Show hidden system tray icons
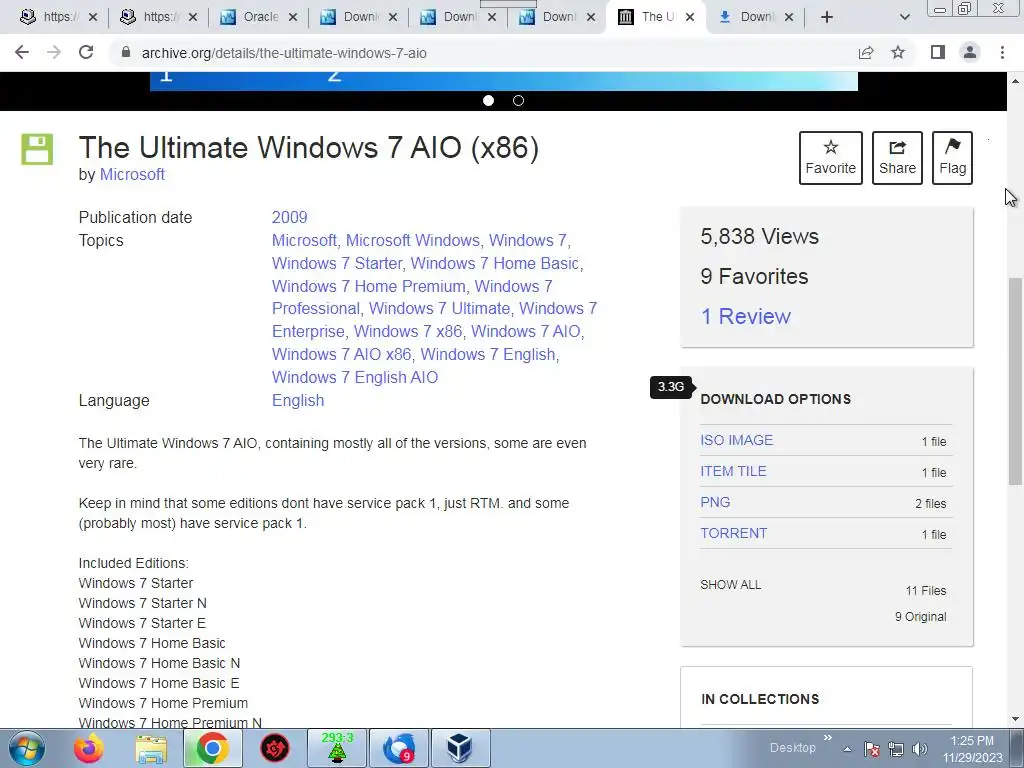The image size is (1024, 768). pyautogui.click(x=847, y=749)
